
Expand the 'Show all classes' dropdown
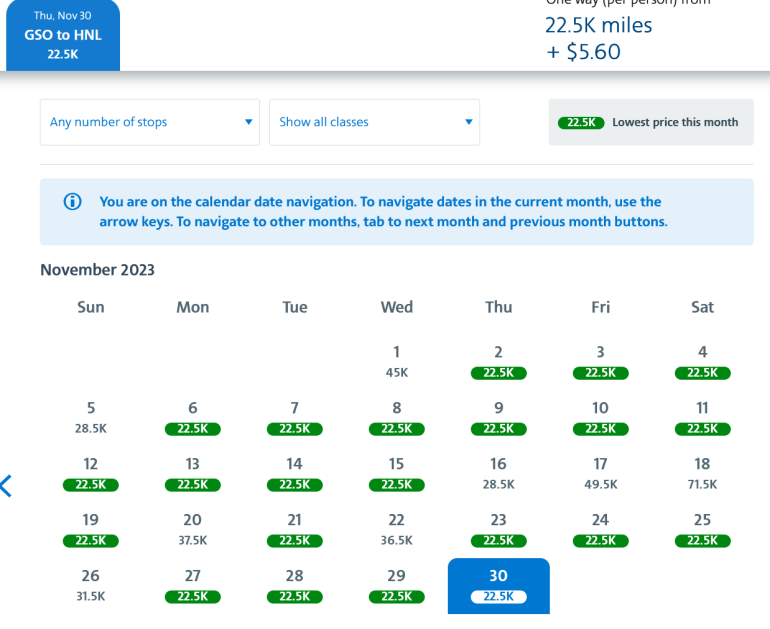tap(374, 122)
